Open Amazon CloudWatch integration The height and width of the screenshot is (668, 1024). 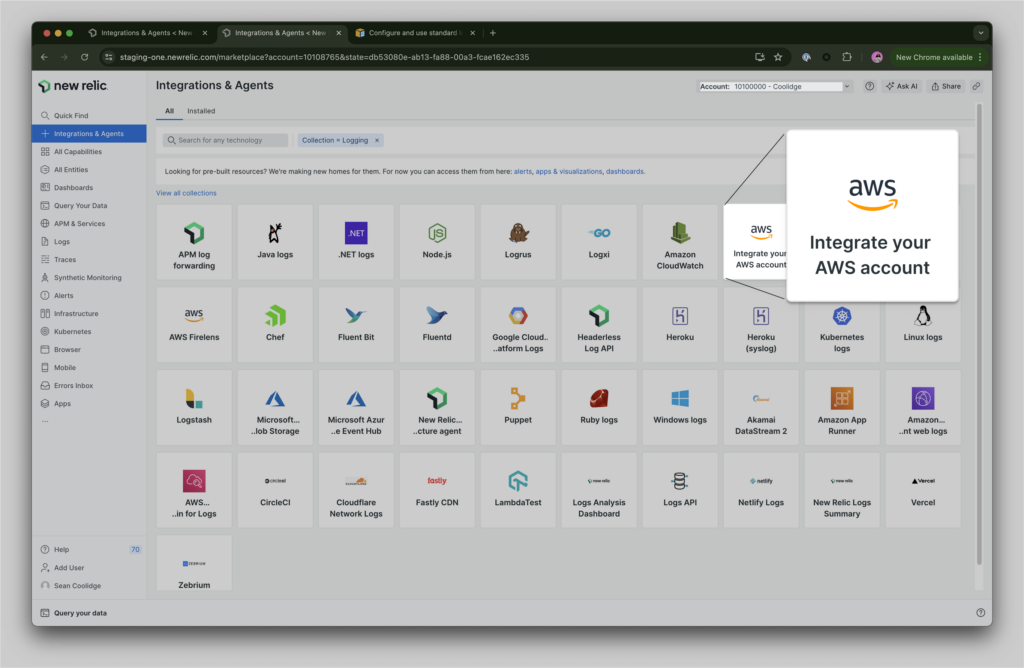(x=680, y=242)
